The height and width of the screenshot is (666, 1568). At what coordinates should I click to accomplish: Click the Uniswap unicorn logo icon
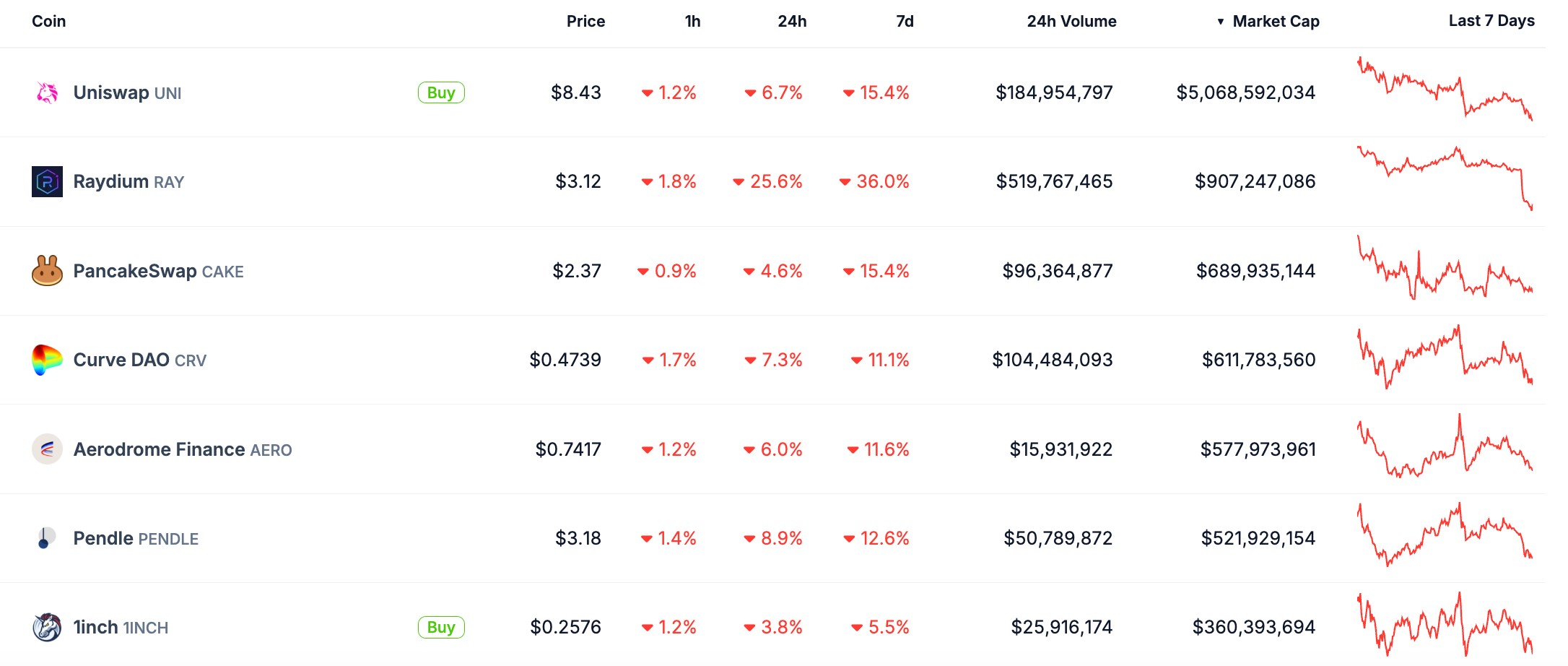(x=47, y=92)
